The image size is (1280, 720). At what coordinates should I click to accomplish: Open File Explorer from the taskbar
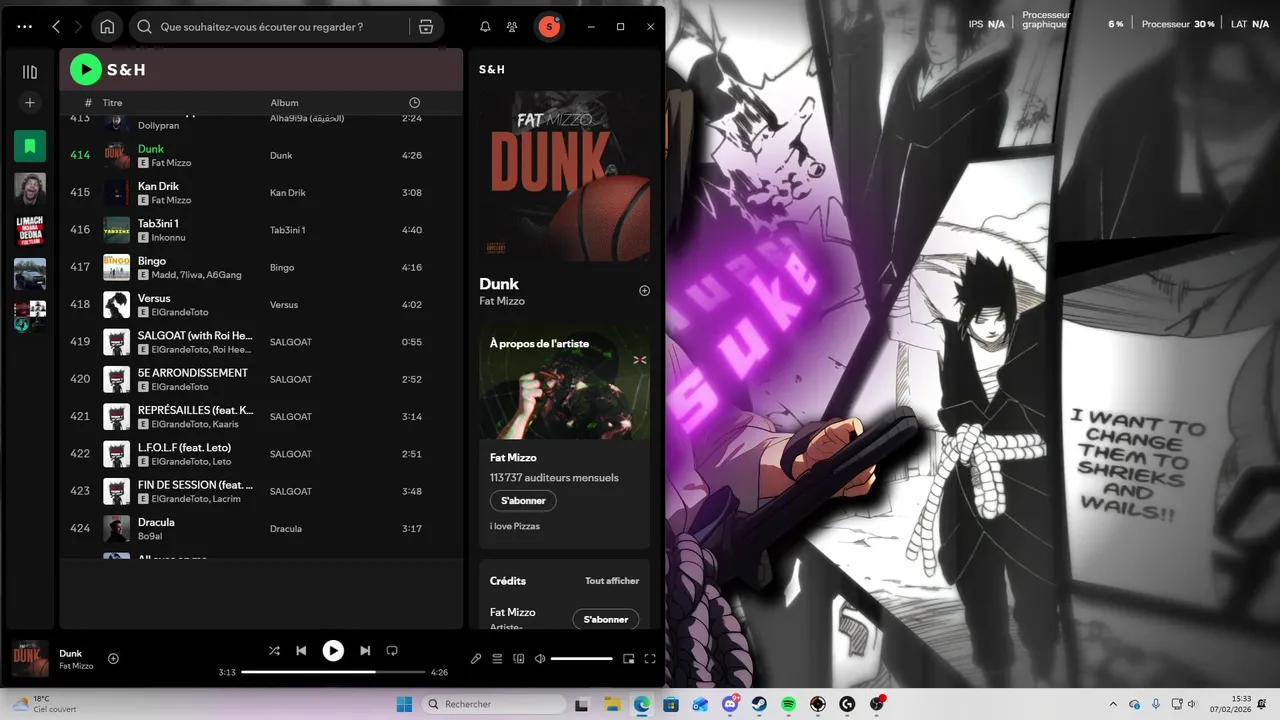pyautogui.click(x=612, y=704)
